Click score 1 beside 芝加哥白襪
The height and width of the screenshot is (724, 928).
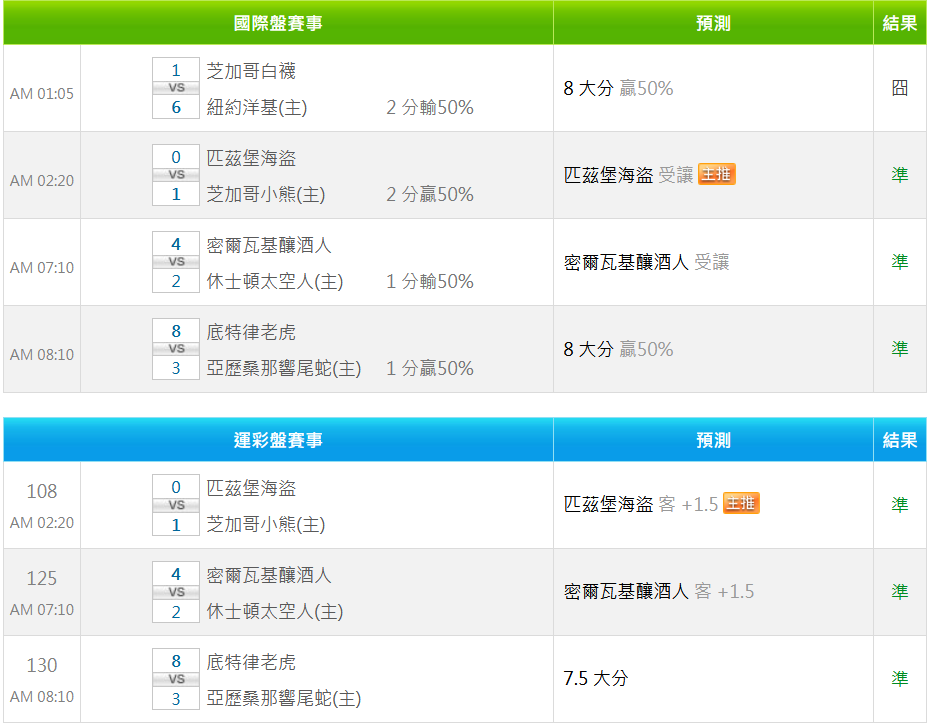[176, 70]
